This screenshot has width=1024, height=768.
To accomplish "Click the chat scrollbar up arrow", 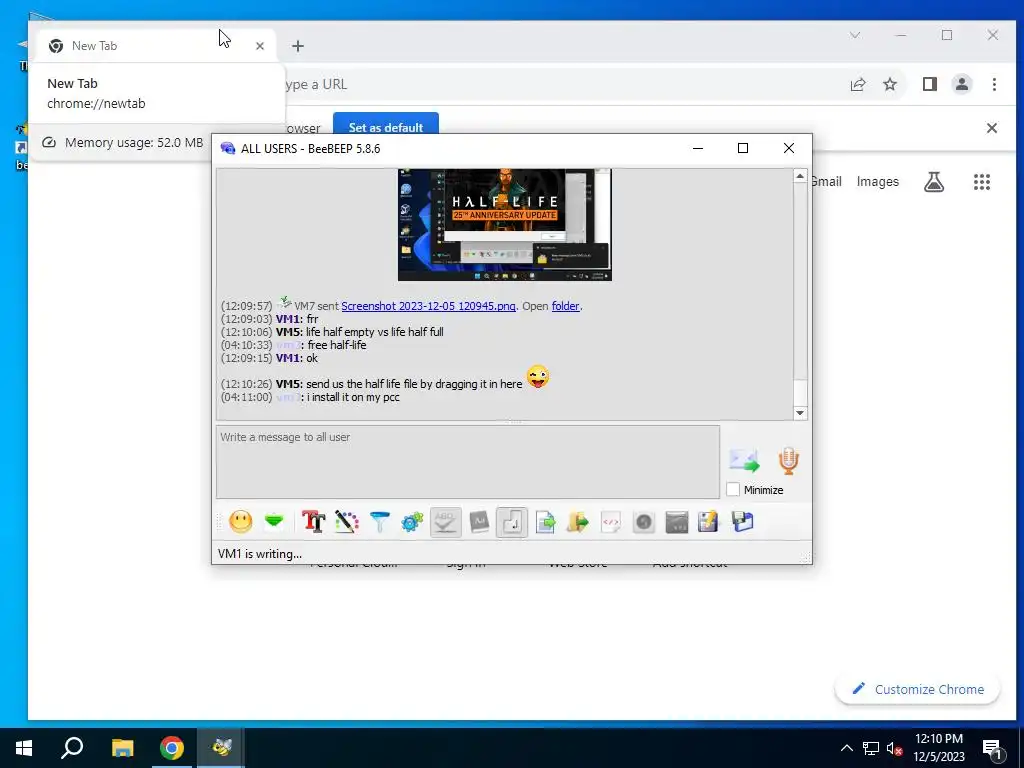I will 800,176.
